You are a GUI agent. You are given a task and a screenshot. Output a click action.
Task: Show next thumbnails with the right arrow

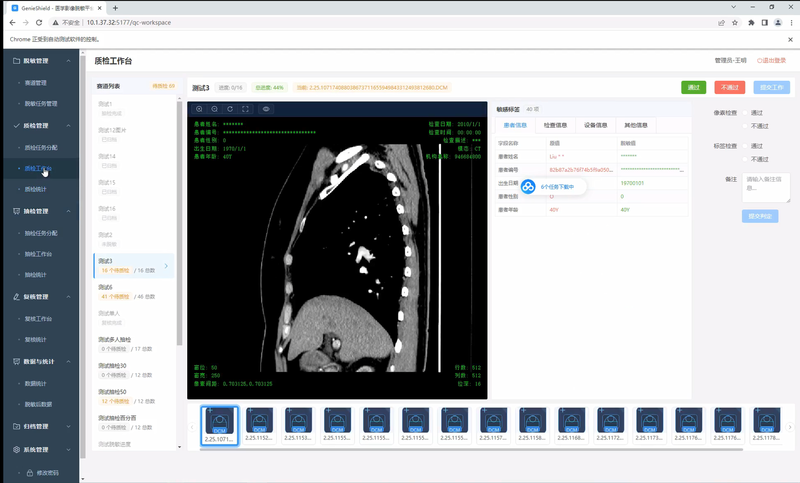pyautogui.click(x=790, y=427)
